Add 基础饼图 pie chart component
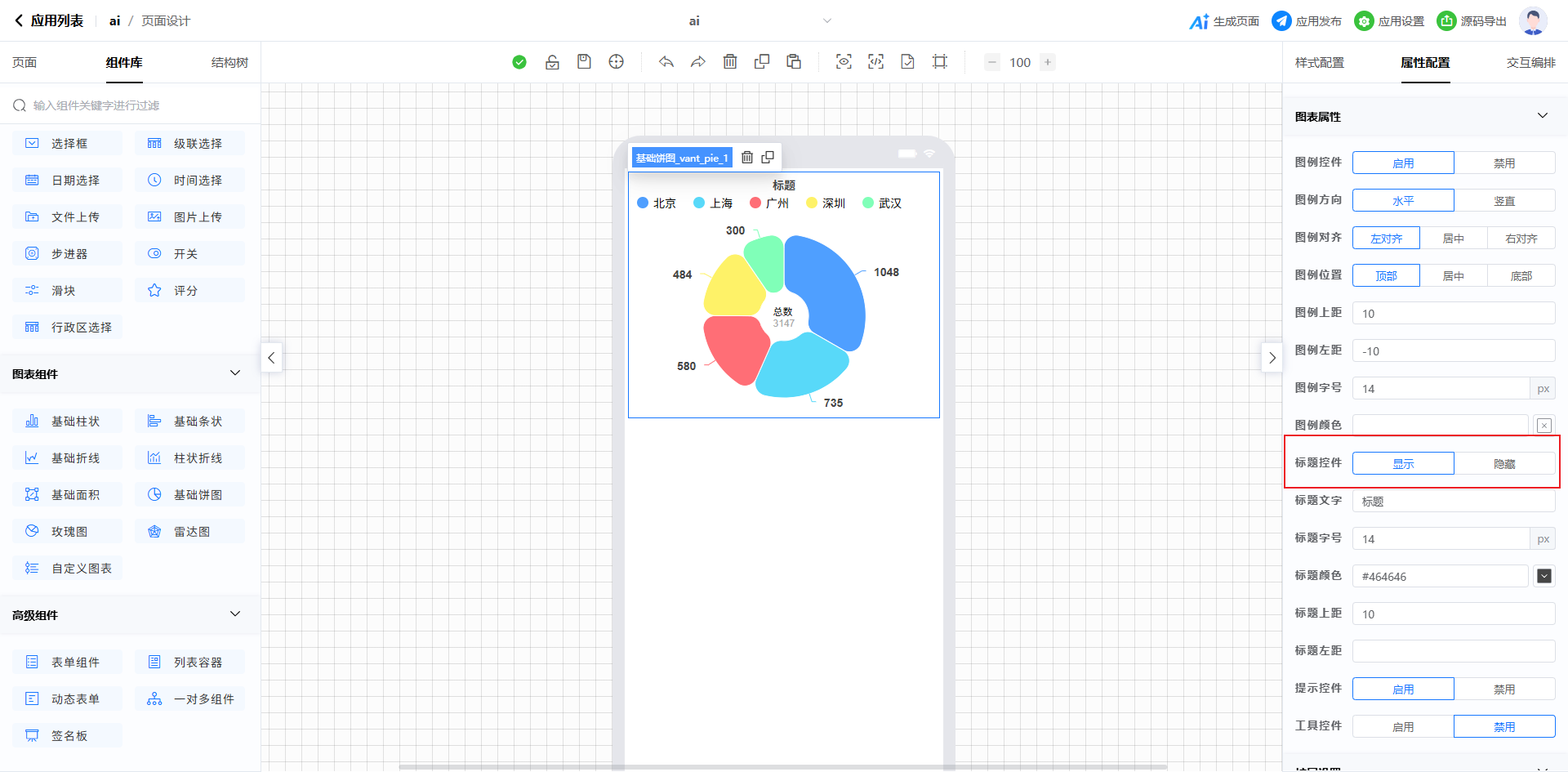 tap(189, 495)
